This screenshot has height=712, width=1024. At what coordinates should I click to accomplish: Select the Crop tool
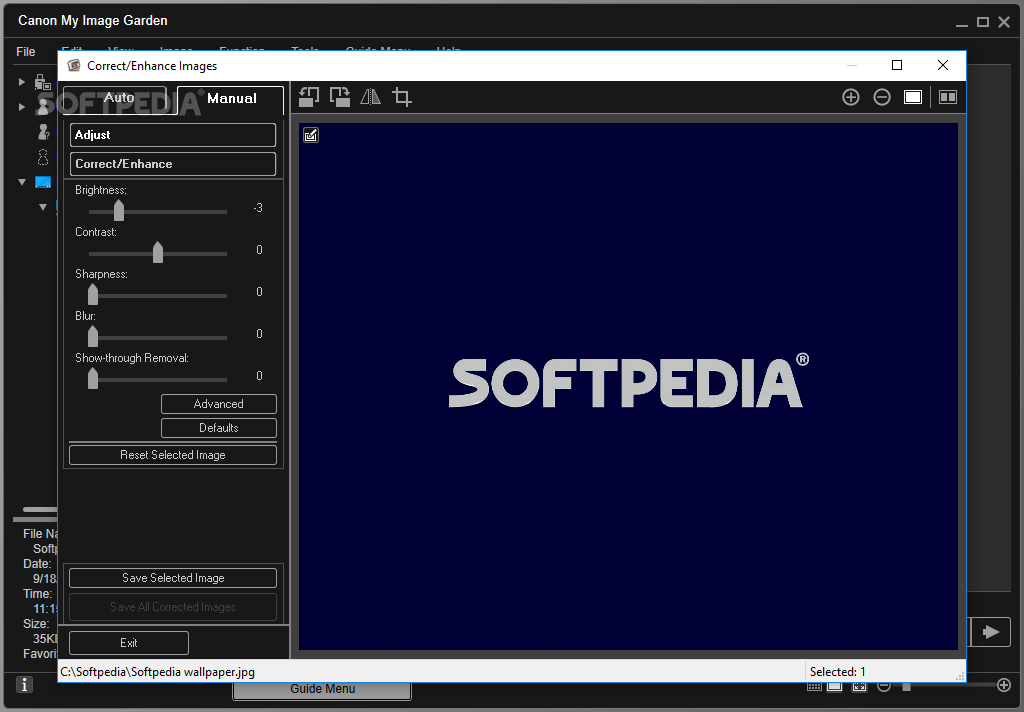tap(402, 97)
